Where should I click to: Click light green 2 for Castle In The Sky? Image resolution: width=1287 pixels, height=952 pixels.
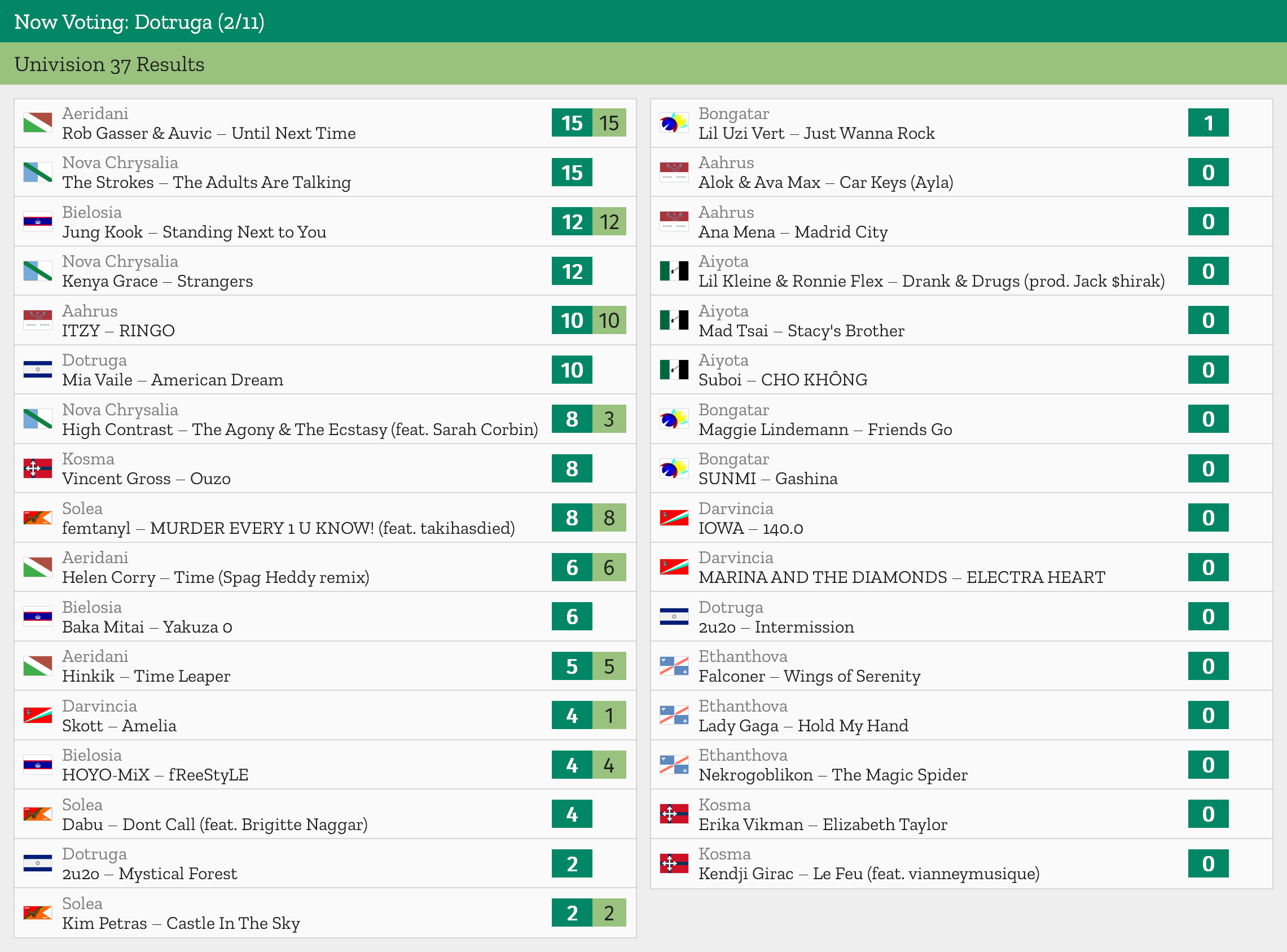pos(609,913)
